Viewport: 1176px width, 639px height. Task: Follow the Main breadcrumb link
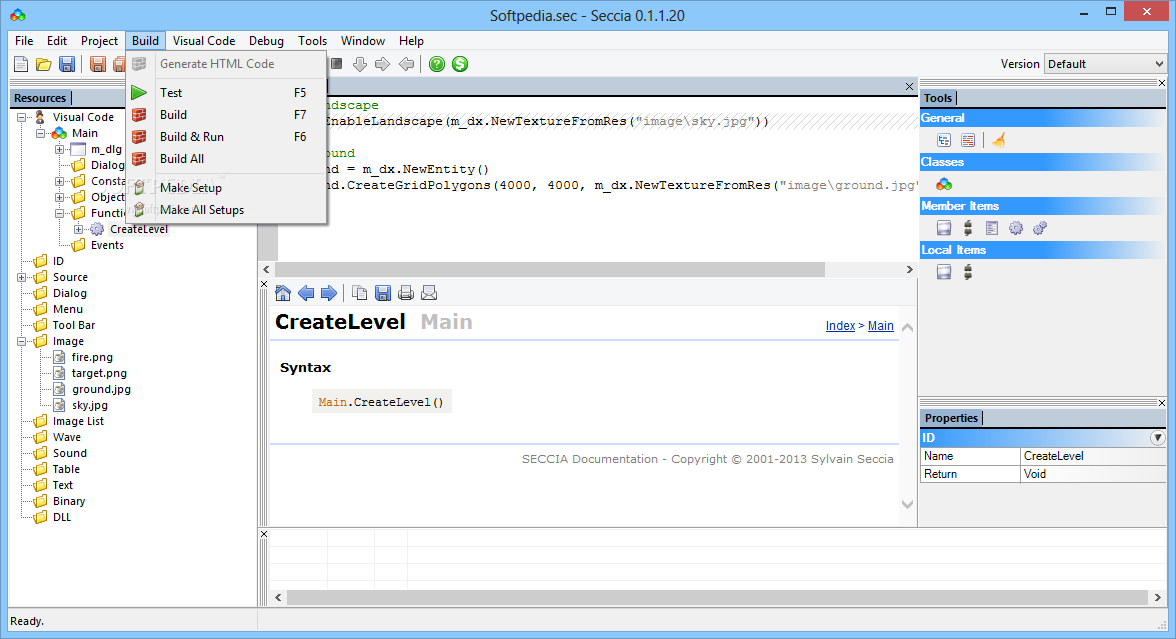pos(880,326)
